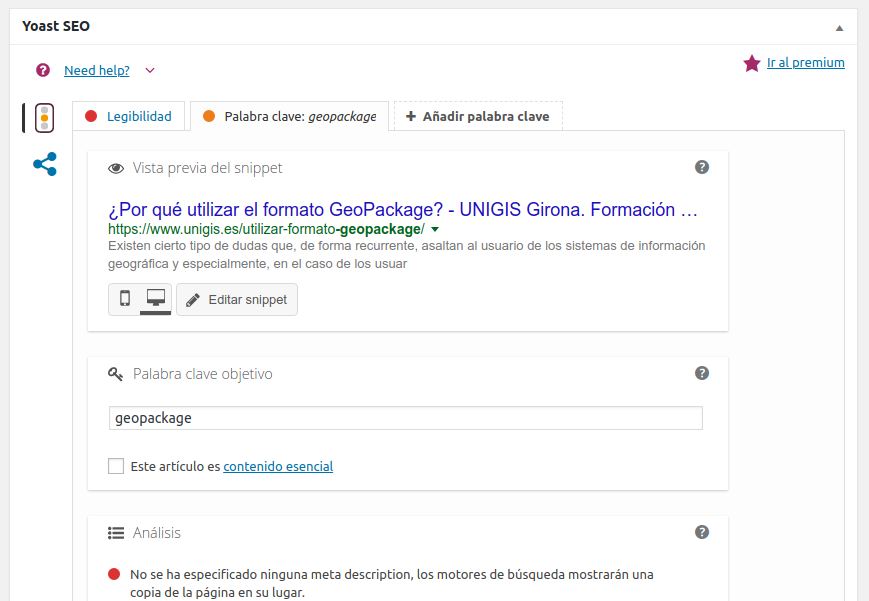Viewport: 869px width, 601px height.
Task: Click the Palabra clave objetivo heading
Action: (203, 374)
